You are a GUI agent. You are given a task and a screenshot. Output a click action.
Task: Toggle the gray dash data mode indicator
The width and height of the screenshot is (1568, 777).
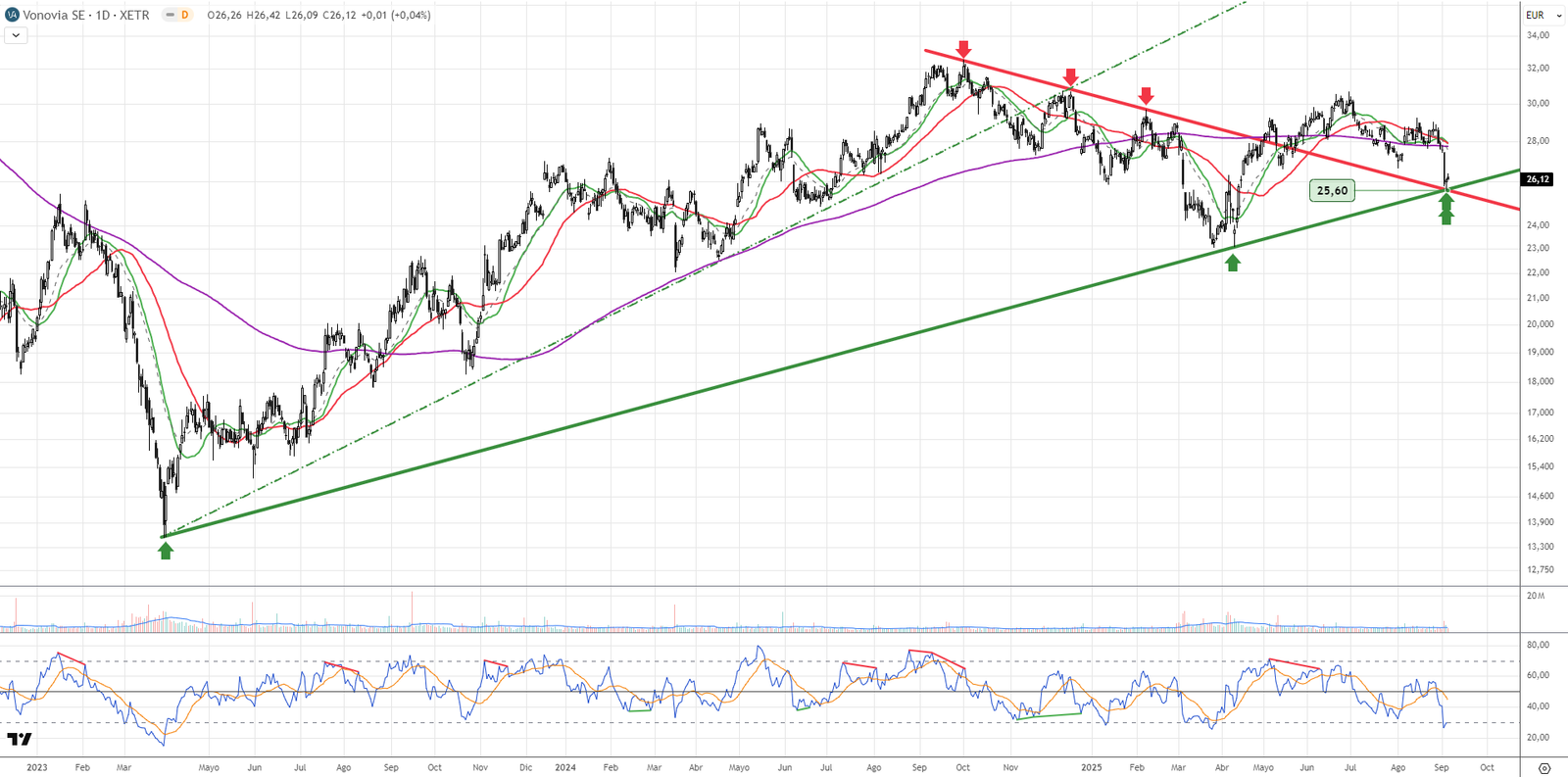pyautogui.click(x=170, y=15)
